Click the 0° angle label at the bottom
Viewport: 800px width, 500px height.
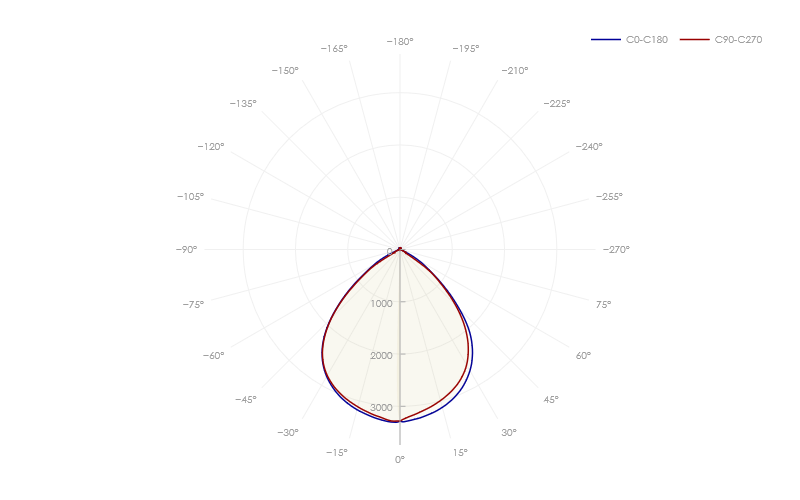tap(400, 459)
